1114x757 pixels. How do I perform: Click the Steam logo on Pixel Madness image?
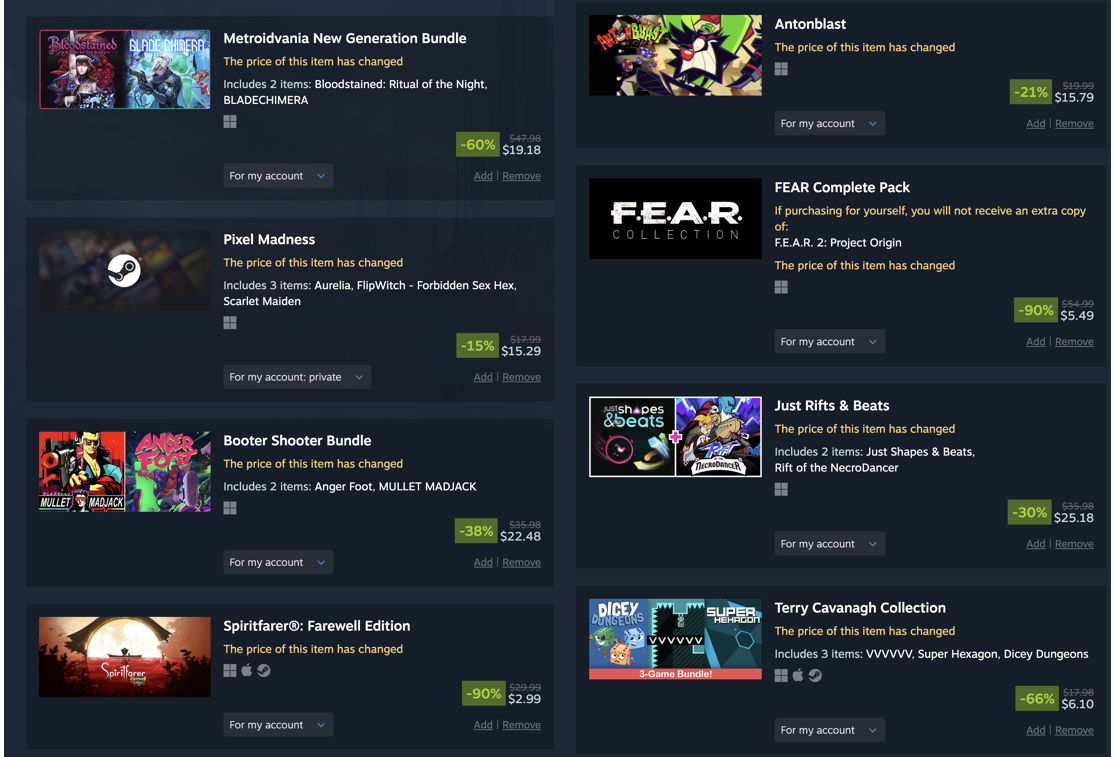click(124, 271)
